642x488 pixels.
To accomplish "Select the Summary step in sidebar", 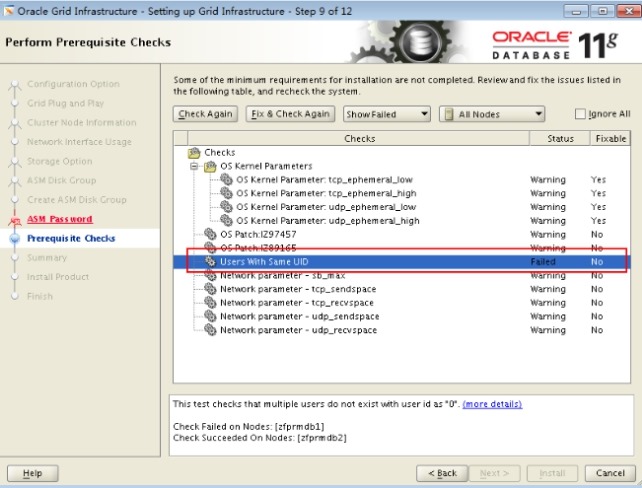I will (x=47, y=258).
